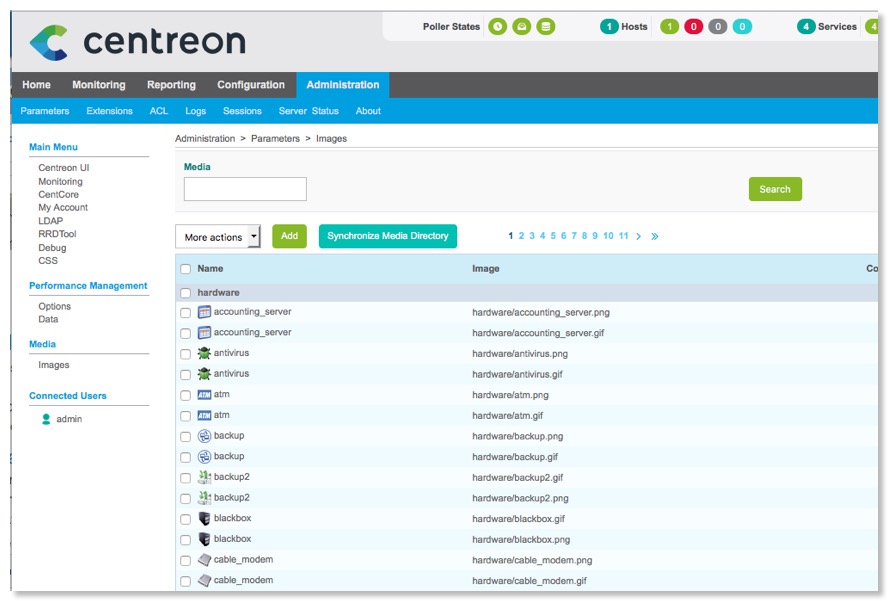Click the poller database status icon
The width and height of the screenshot is (888, 601).
pos(545,27)
